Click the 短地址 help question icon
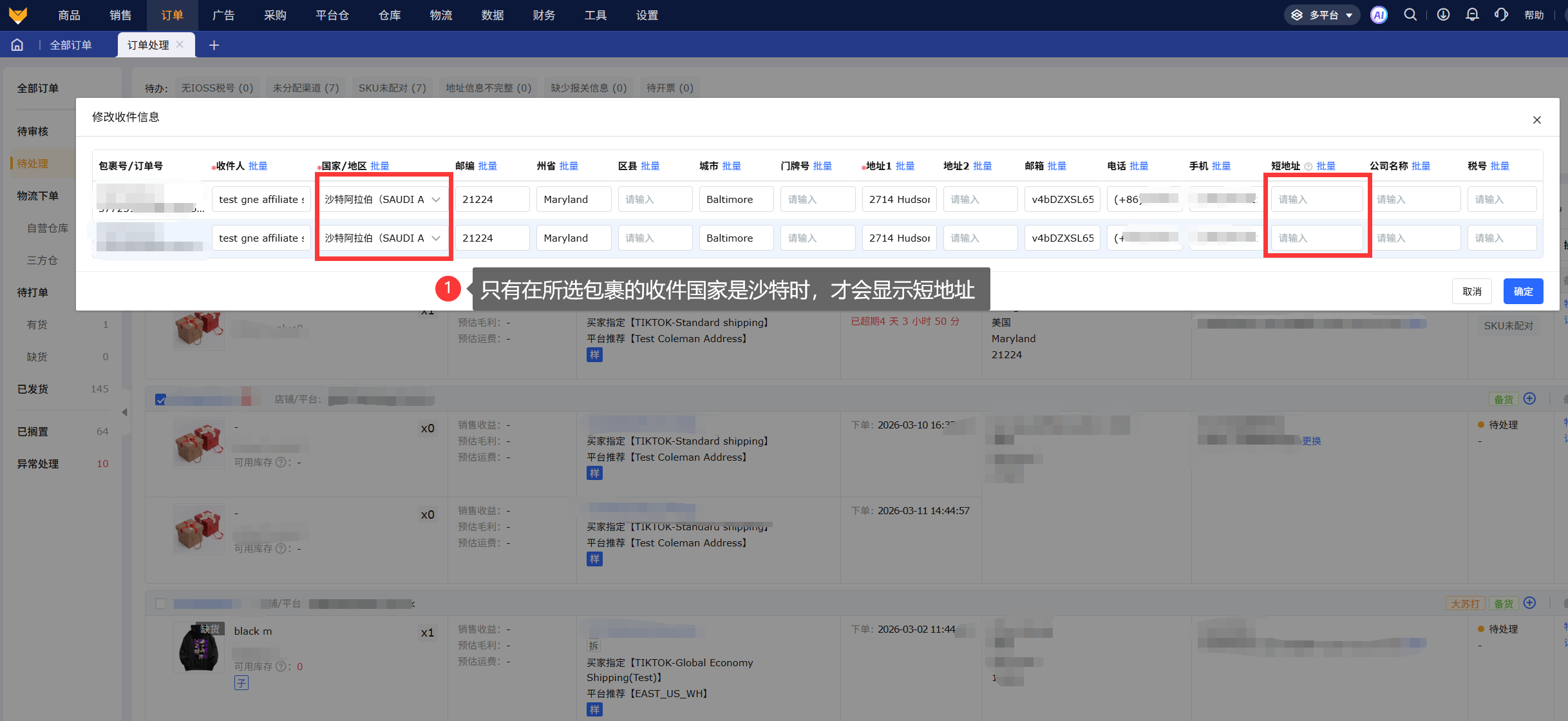 coord(1308,166)
